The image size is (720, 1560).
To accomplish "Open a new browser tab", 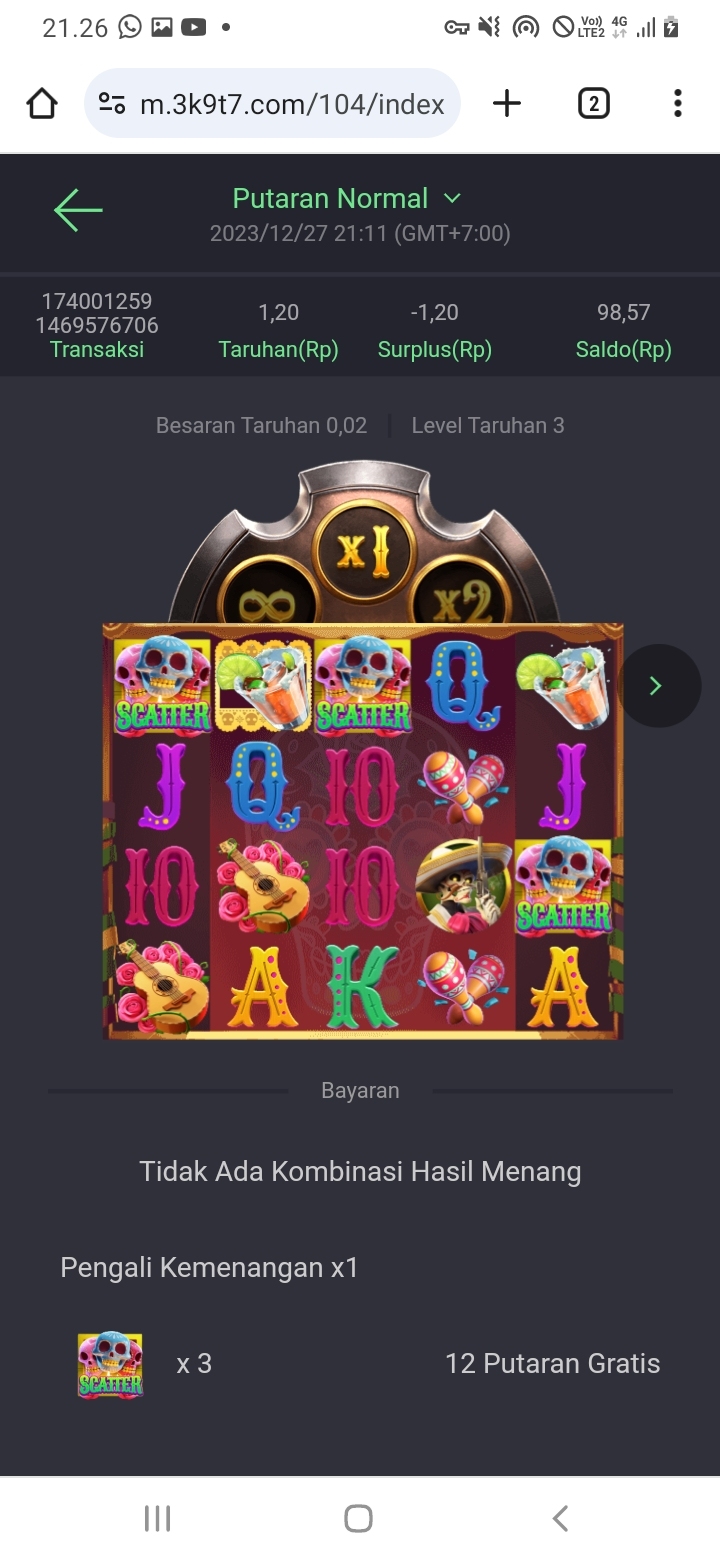I will tap(507, 103).
